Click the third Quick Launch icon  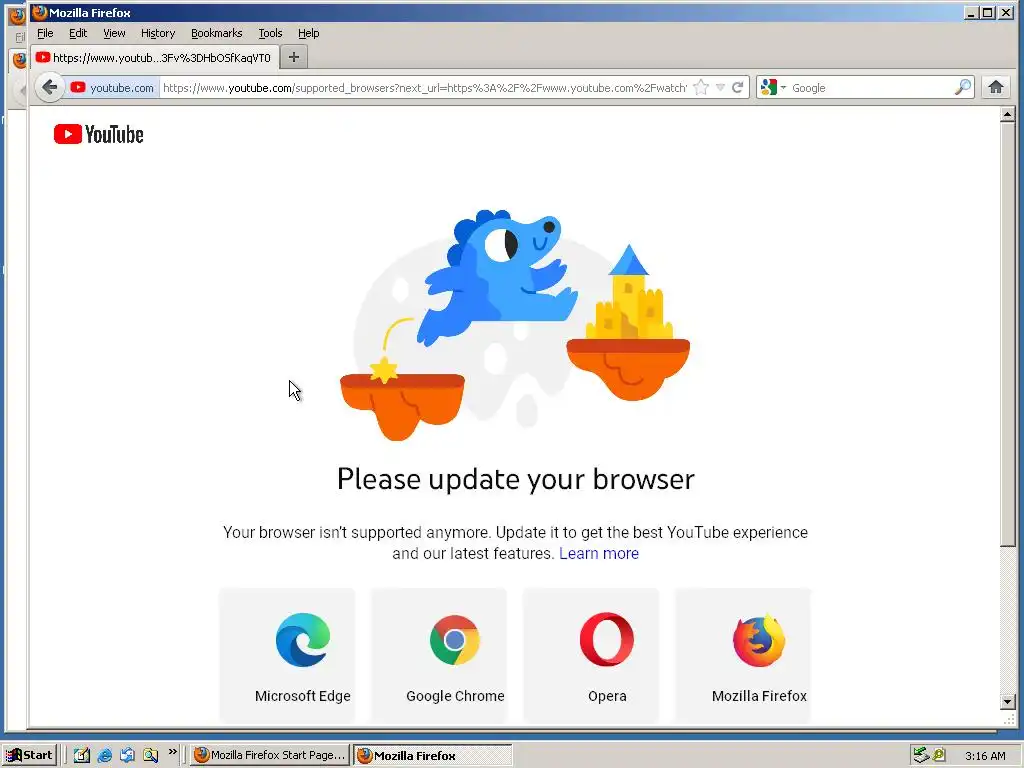[x=127, y=755]
